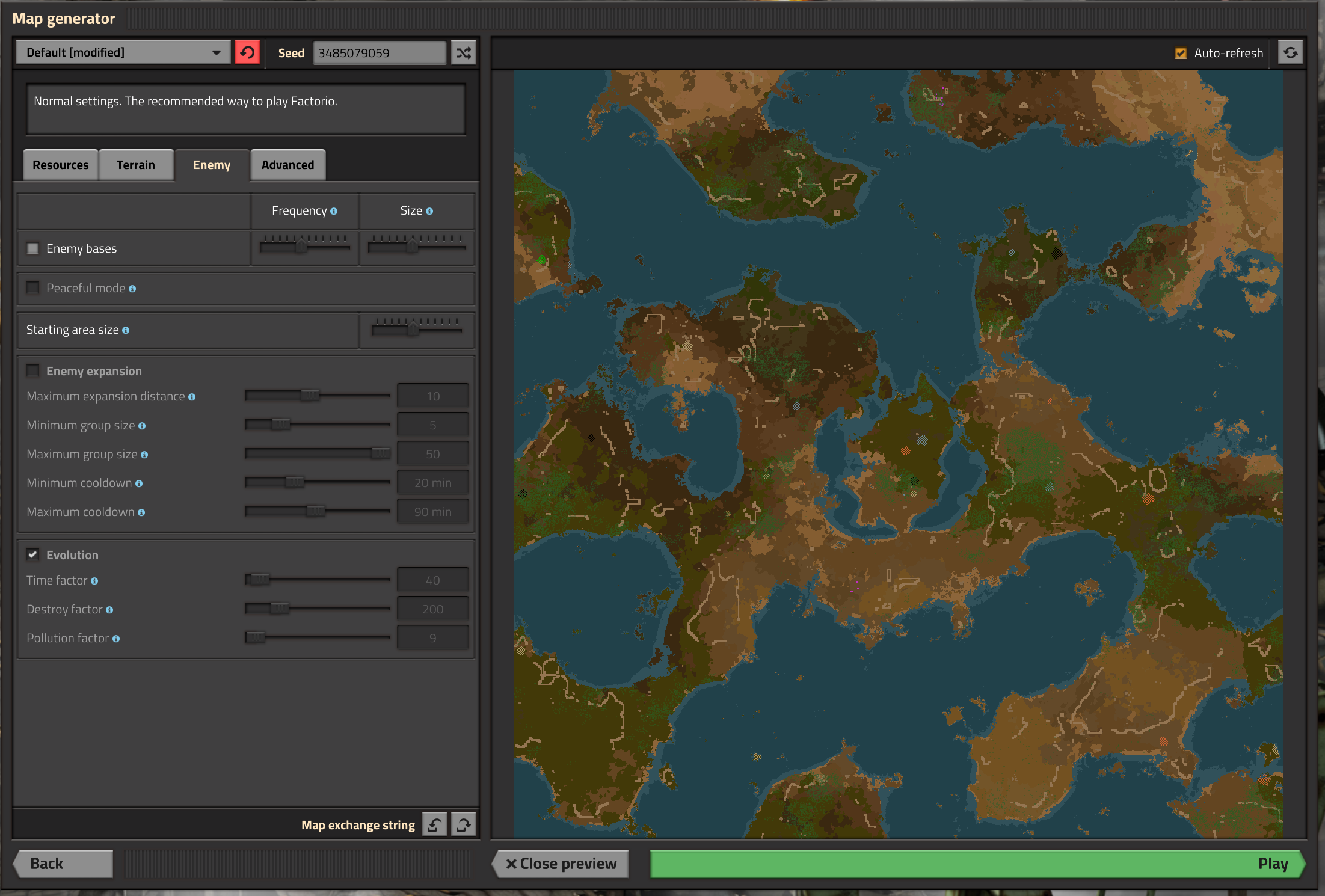Turn off Auto-refresh checkbox

pyautogui.click(x=1181, y=53)
